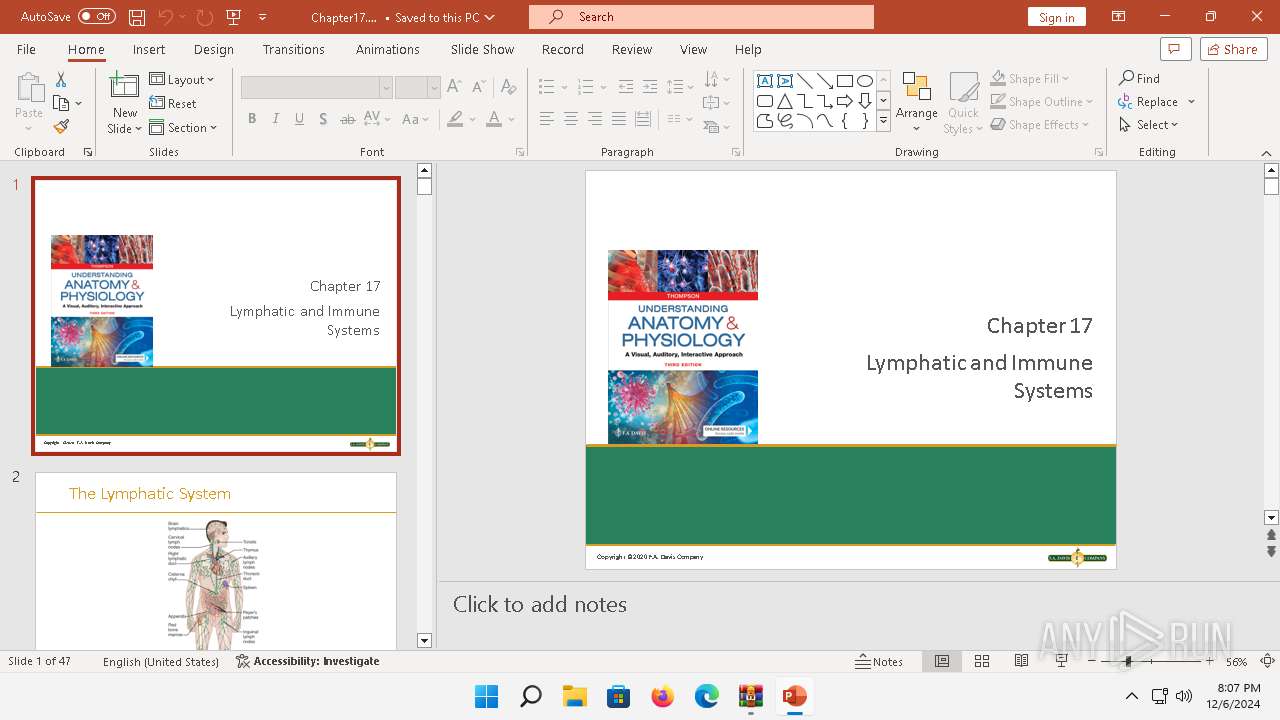The image size is (1280, 720).
Task: Toggle text Shadow formatting
Action: click(323, 119)
